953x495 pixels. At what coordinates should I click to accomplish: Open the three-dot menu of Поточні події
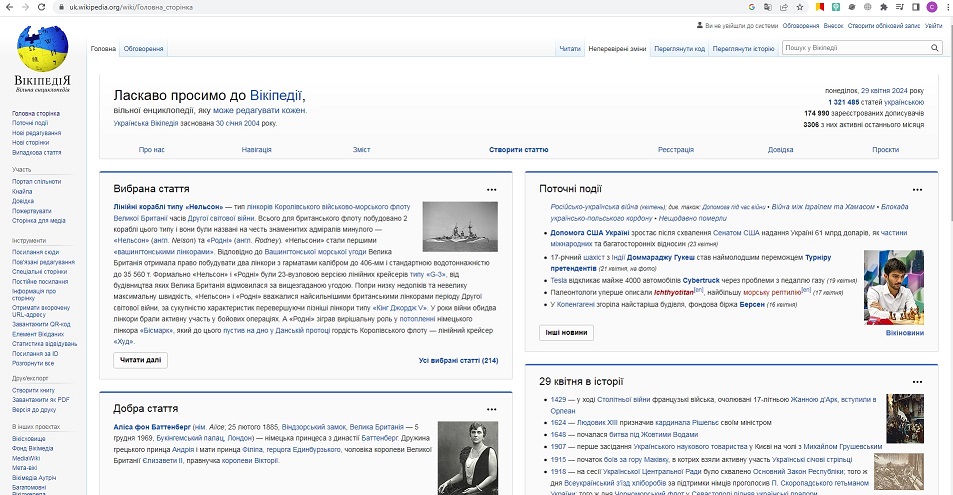coord(917,190)
